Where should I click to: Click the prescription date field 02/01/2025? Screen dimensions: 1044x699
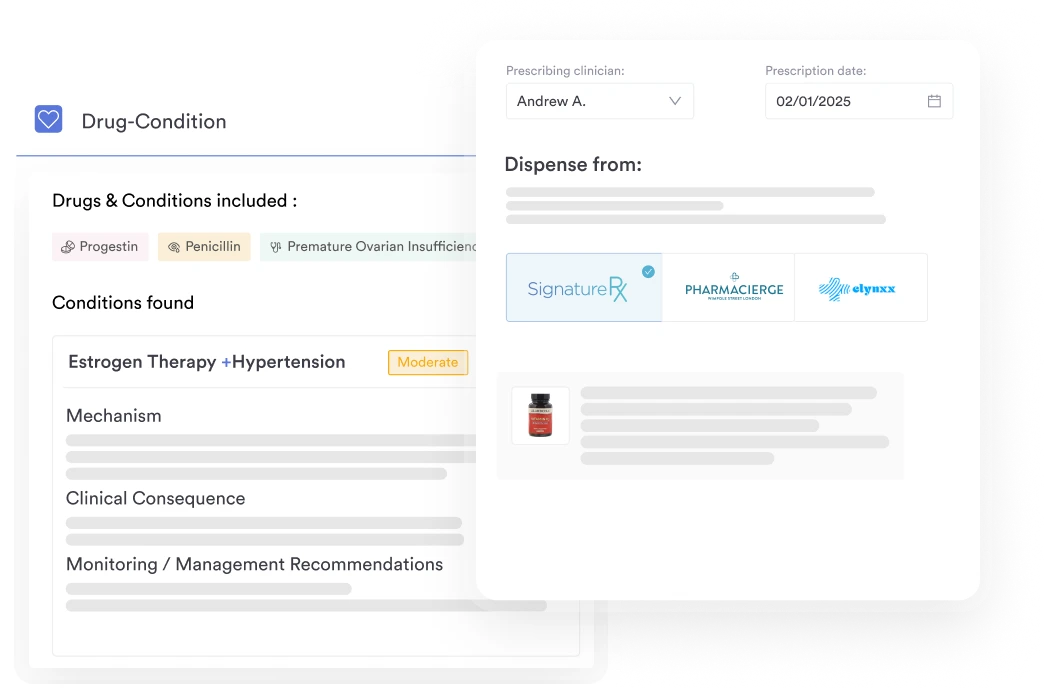tap(859, 101)
